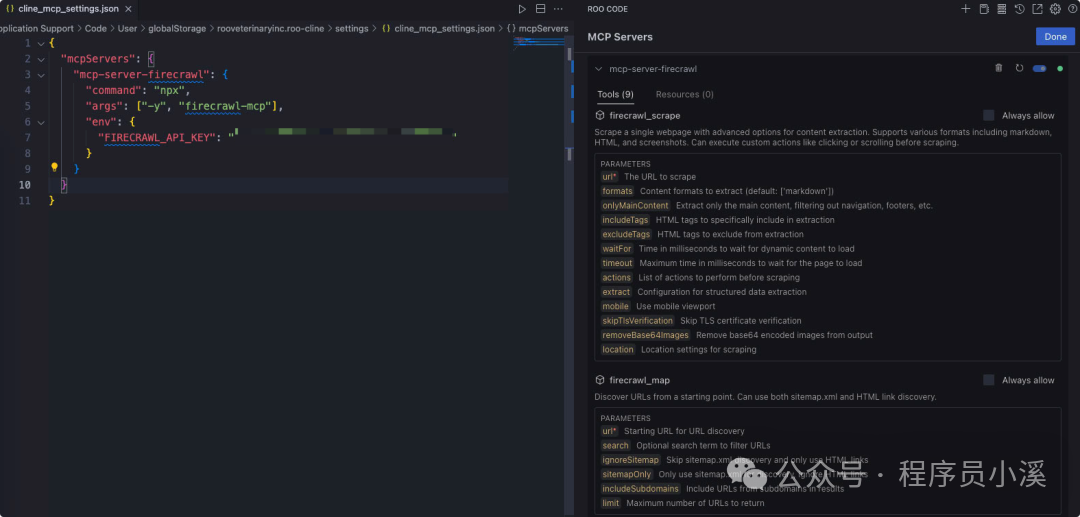This screenshot has width=1080, height=517.
Task: Click the JSON braces icon on file tab
Action: (10, 9)
